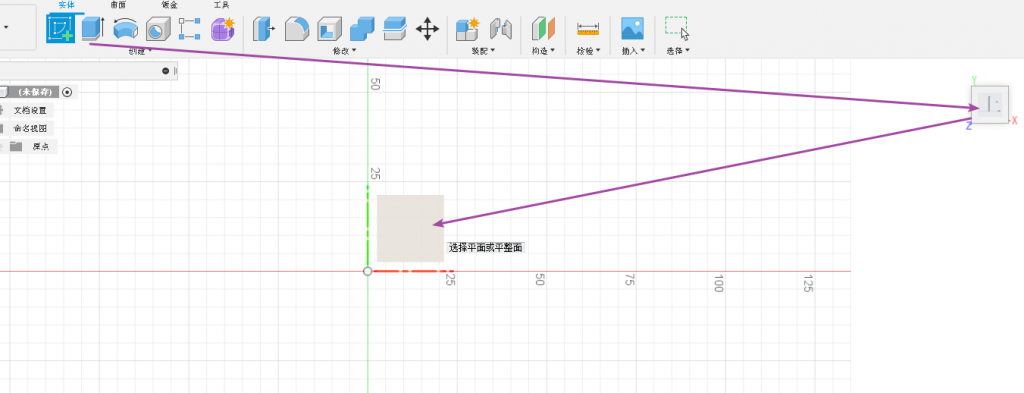
Task: Select the gray XY sketch plane
Action: [x=410, y=228]
